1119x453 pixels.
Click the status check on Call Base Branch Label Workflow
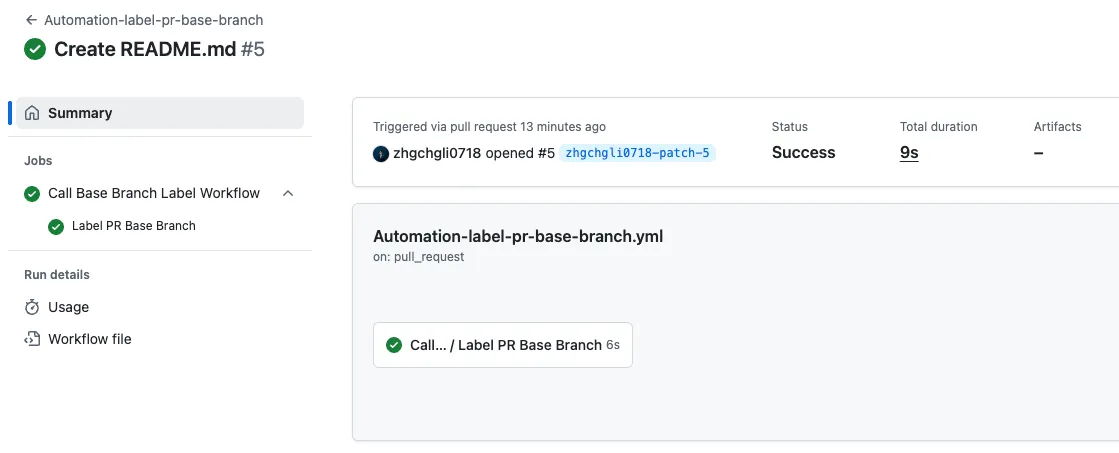[32, 193]
